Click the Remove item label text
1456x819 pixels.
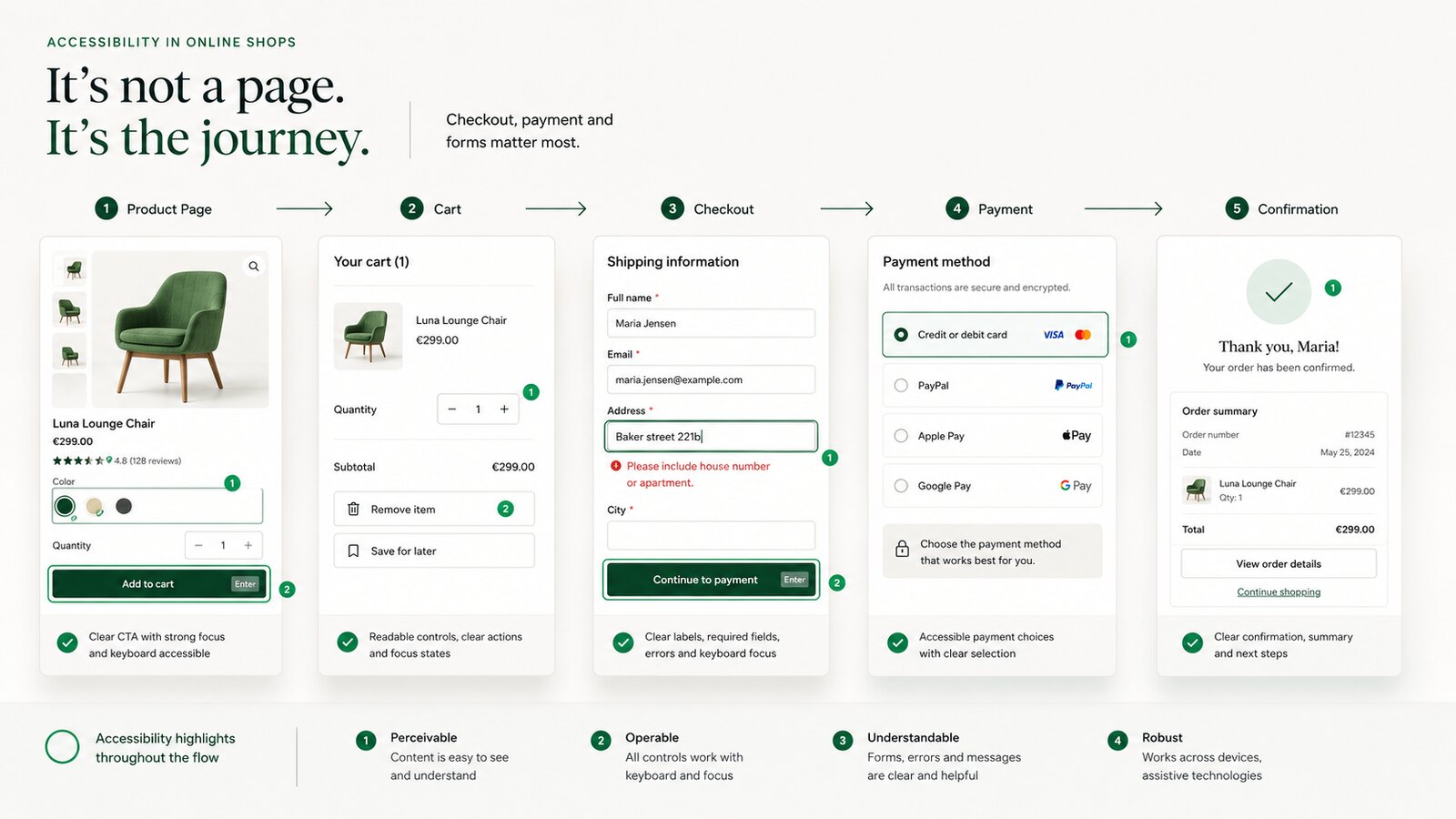(403, 510)
